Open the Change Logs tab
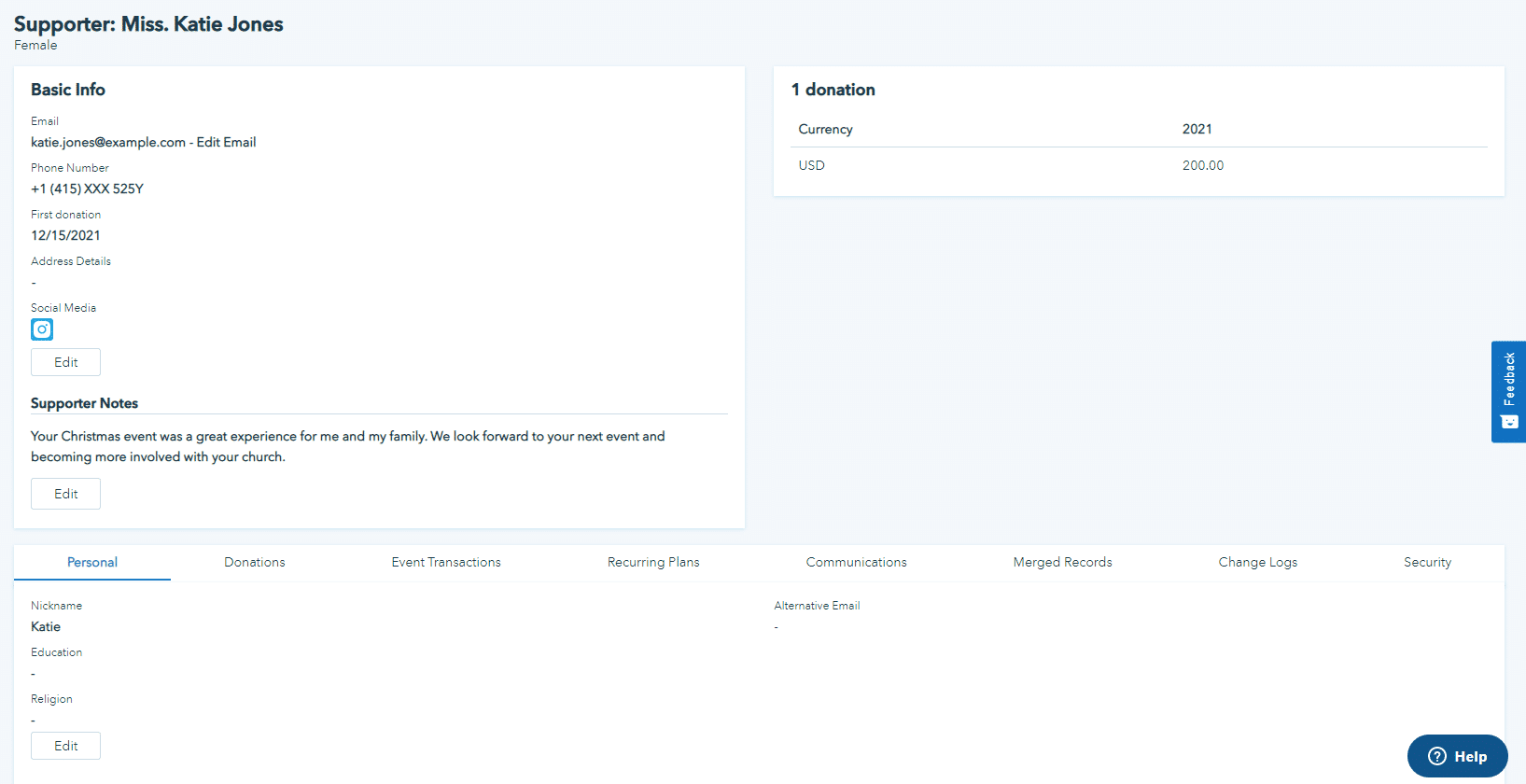This screenshot has width=1526, height=784. (x=1257, y=562)
